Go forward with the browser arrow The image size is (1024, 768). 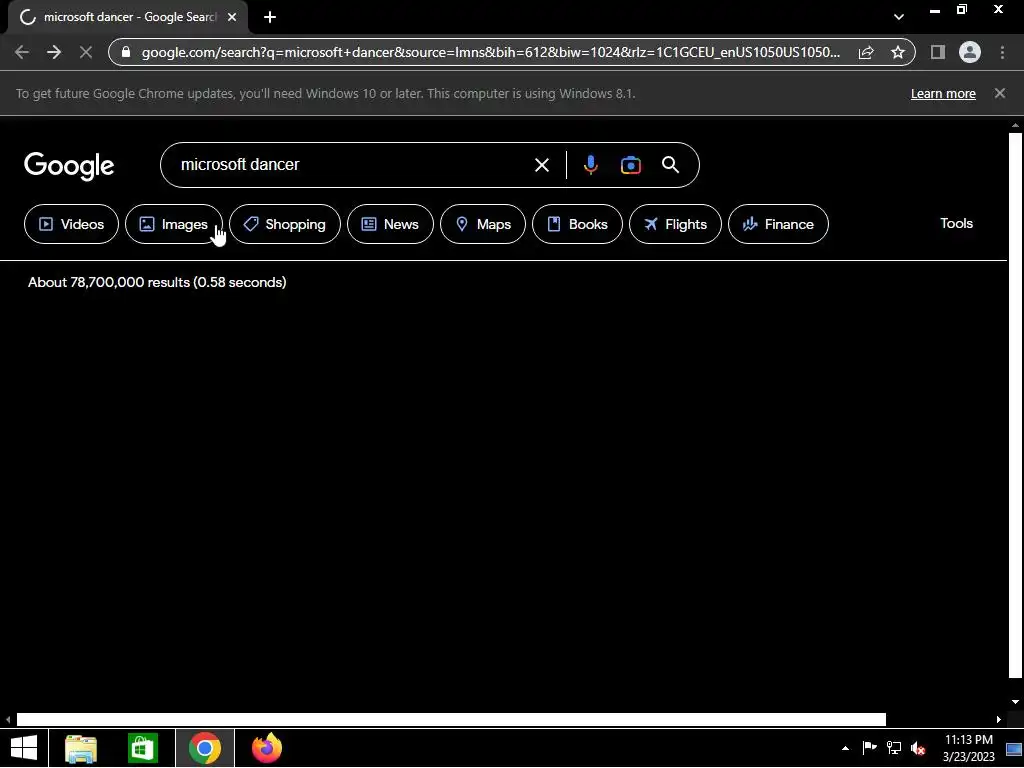pos(54,52)
